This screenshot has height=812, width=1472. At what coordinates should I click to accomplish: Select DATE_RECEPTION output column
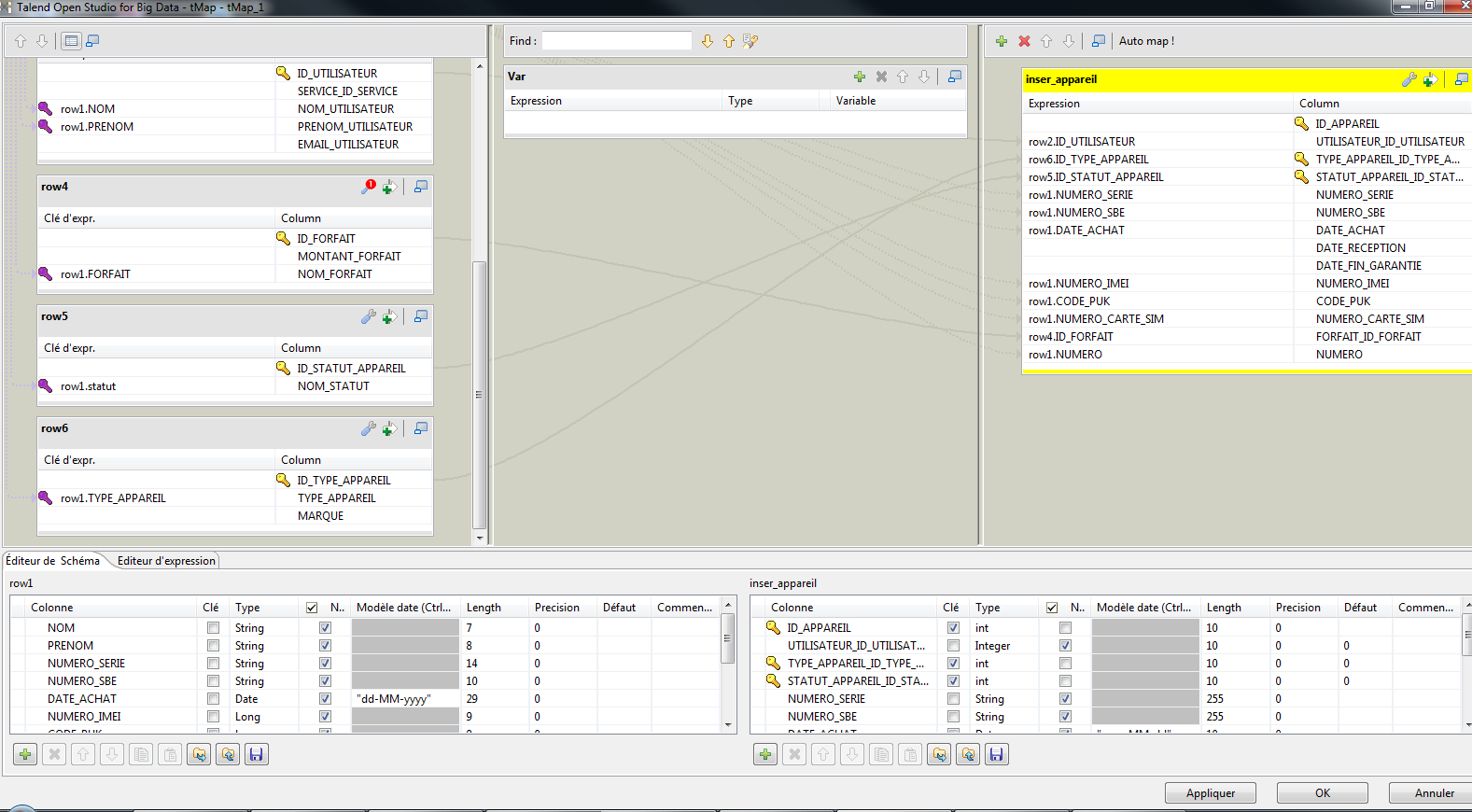1361,248
